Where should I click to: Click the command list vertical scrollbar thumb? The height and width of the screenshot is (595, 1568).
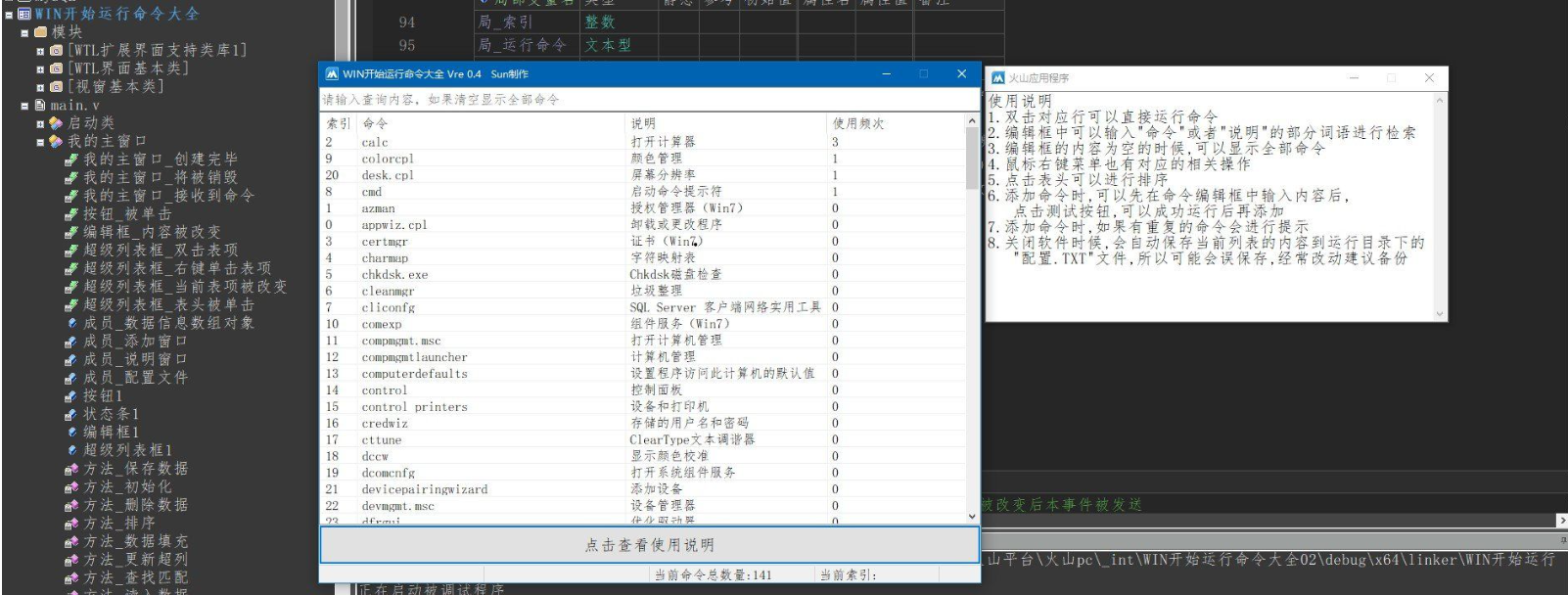click(x=972, y=158)
